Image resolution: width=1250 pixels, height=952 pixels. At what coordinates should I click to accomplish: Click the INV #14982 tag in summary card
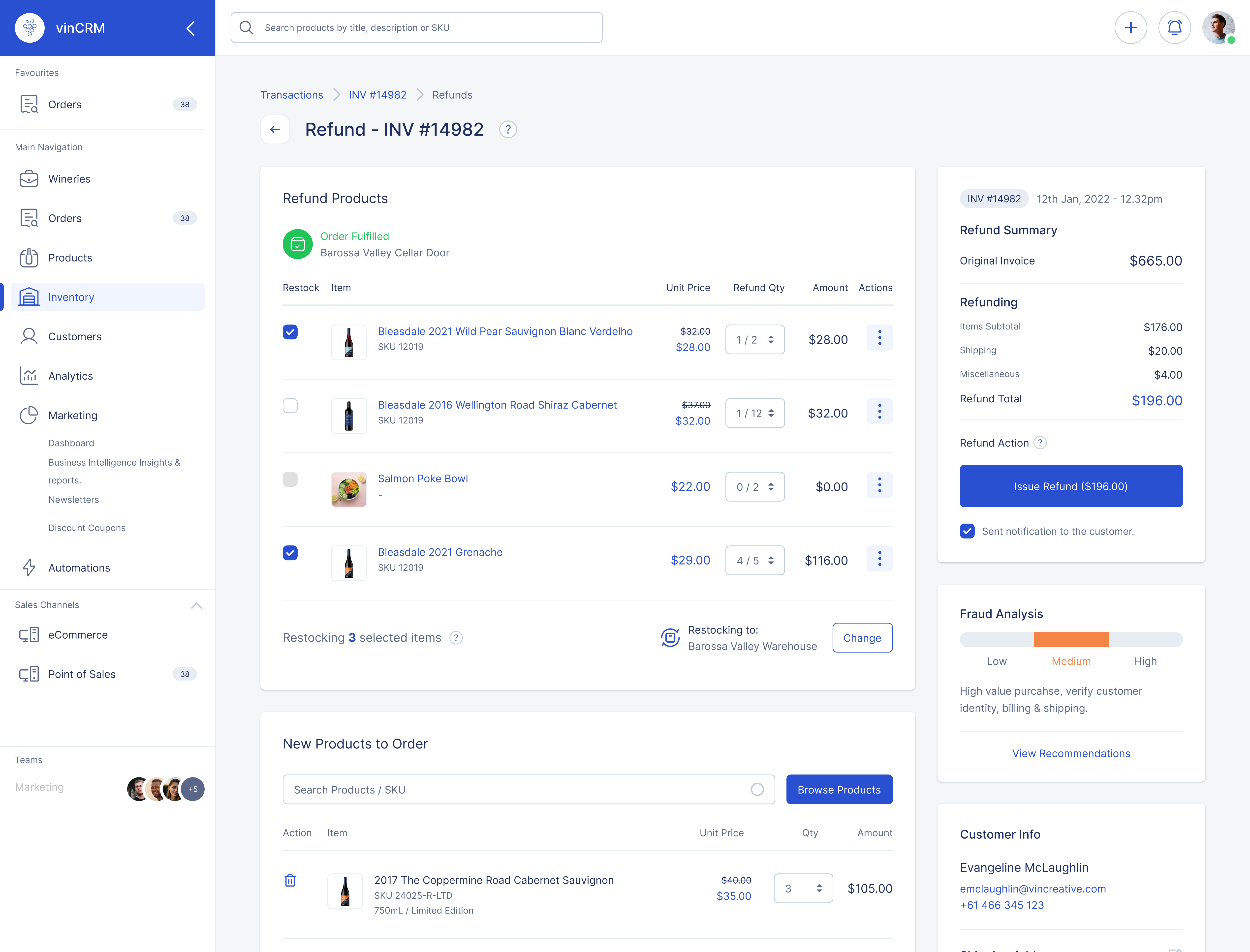tap(994, 199)
